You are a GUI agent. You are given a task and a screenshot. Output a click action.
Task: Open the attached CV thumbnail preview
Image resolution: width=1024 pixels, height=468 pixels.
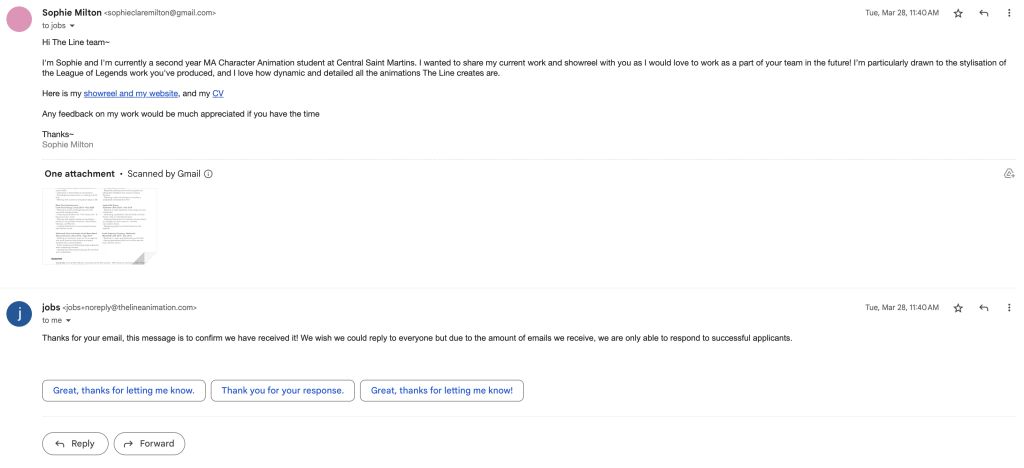pyautogui.click(x=99, y=226)
